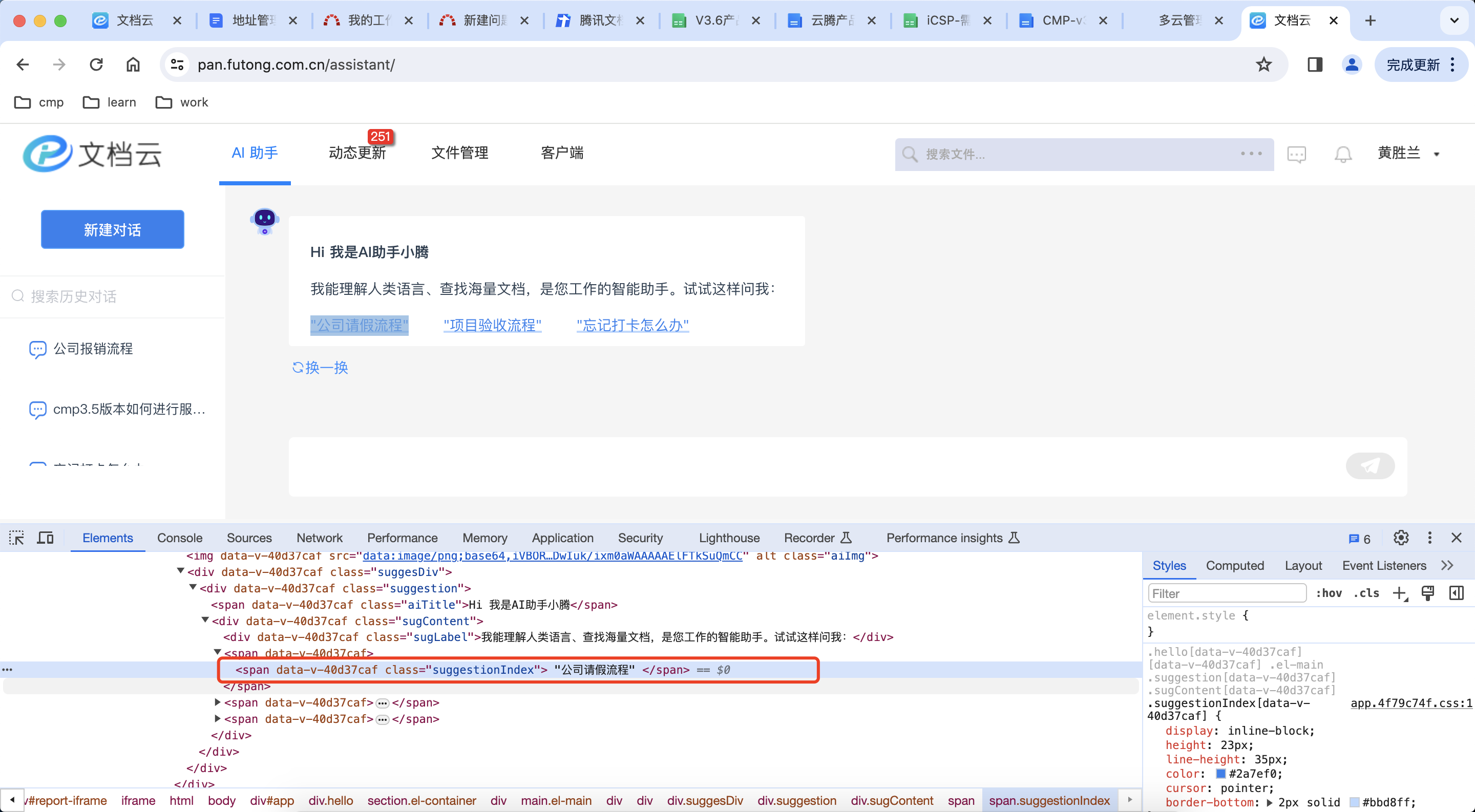This screenshot has width=1475, height=812.
Task: Toggle the browser side panel
Action: click(x=1315, y=65)
